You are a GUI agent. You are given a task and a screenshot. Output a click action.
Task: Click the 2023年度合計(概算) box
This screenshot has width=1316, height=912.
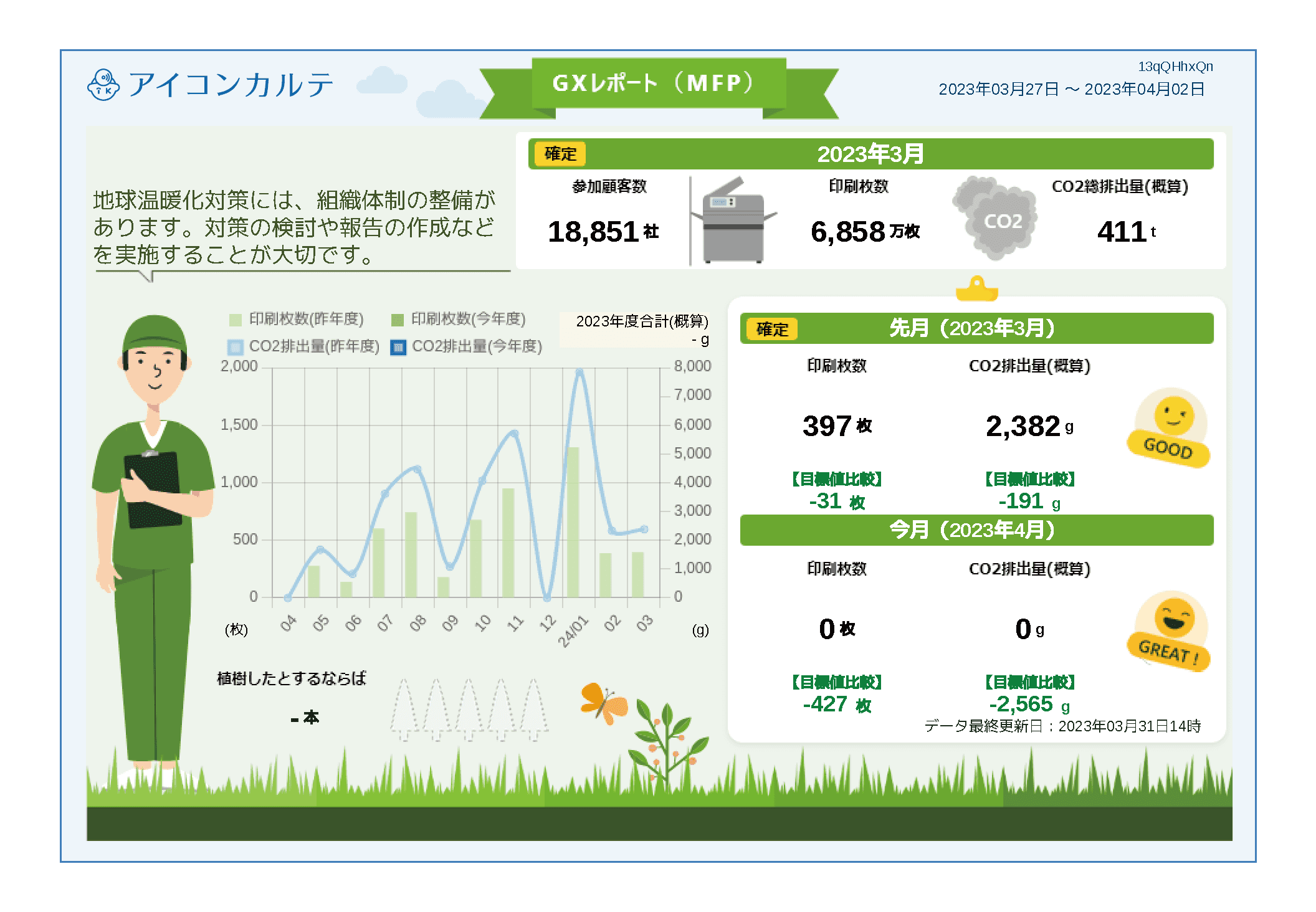635,330
